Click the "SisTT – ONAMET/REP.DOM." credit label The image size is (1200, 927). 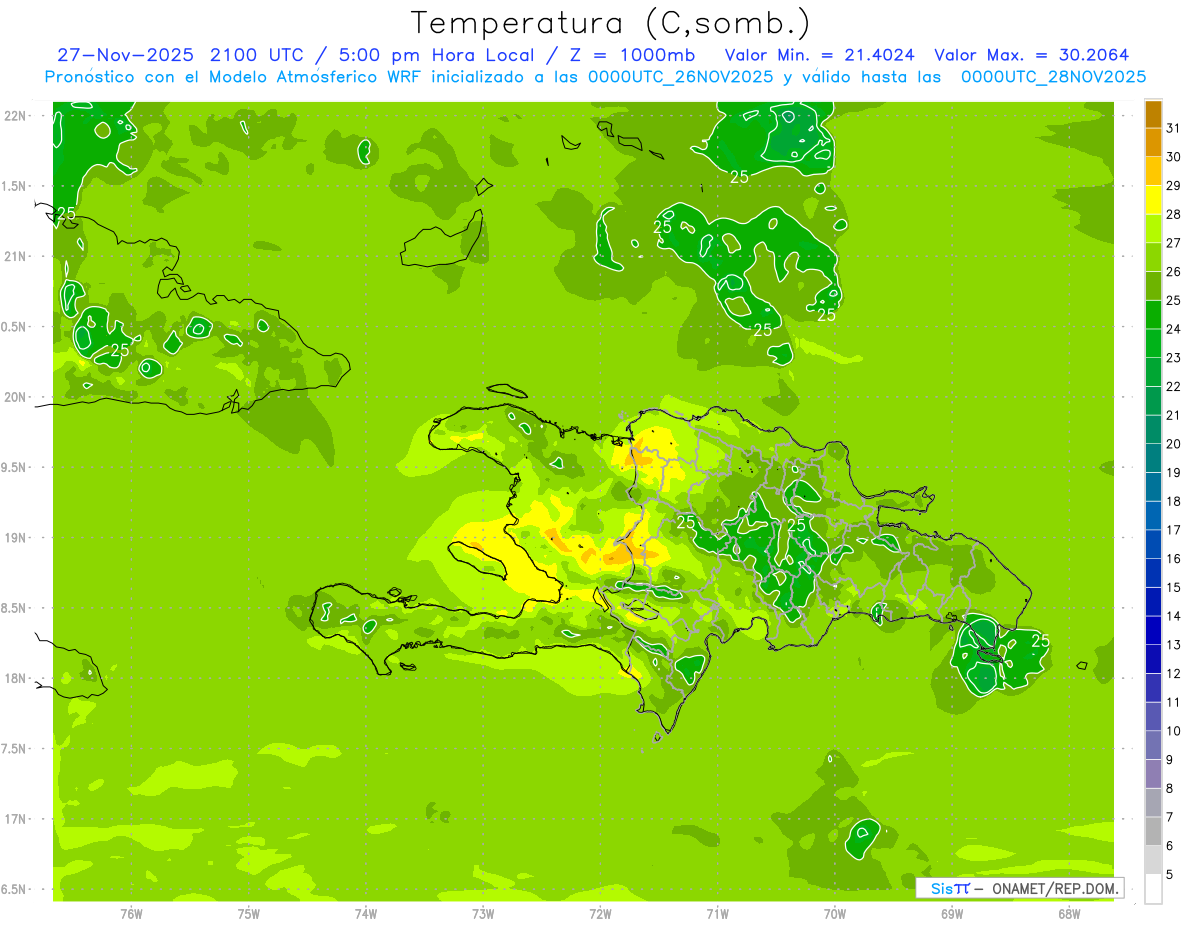coord(1019,888)
